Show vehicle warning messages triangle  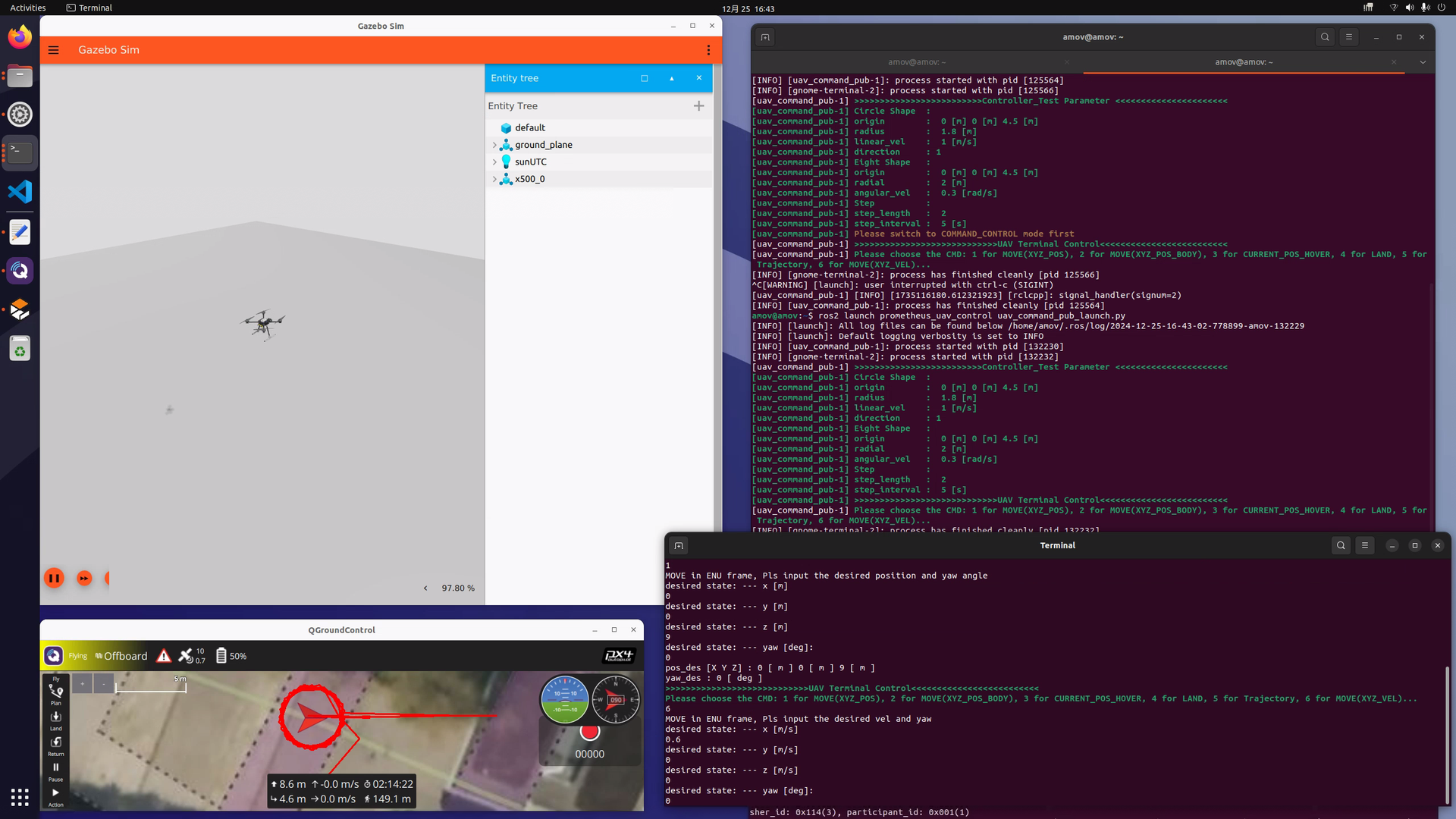tap(164, 656)
